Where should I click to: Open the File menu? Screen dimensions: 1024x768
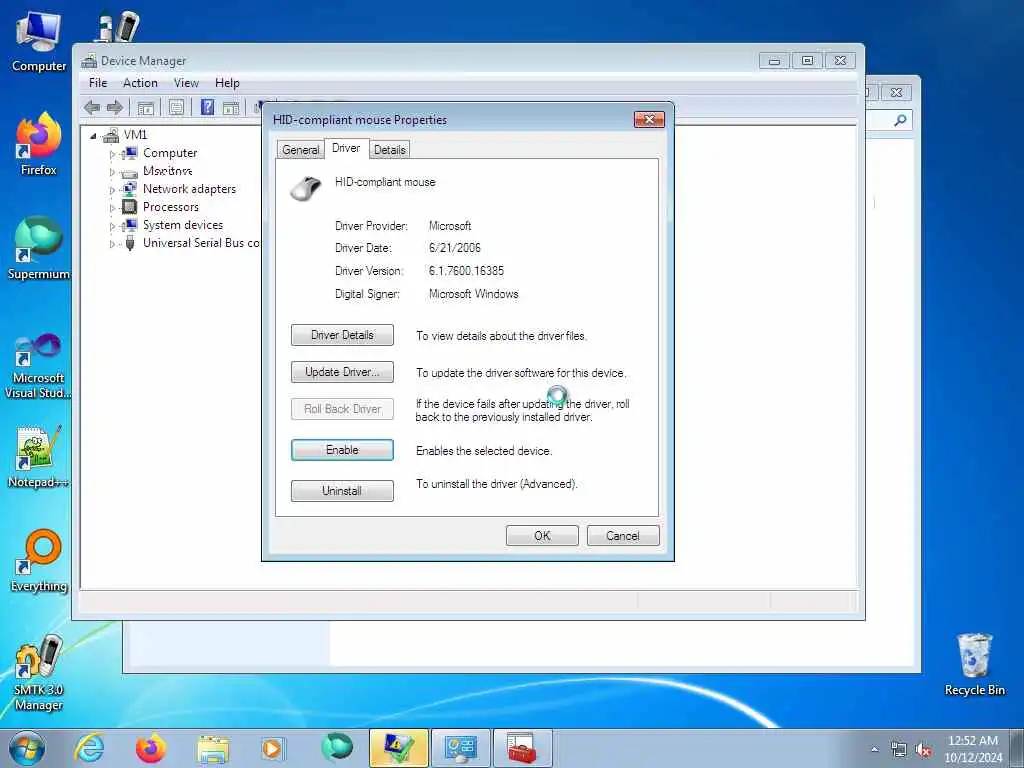98,83
